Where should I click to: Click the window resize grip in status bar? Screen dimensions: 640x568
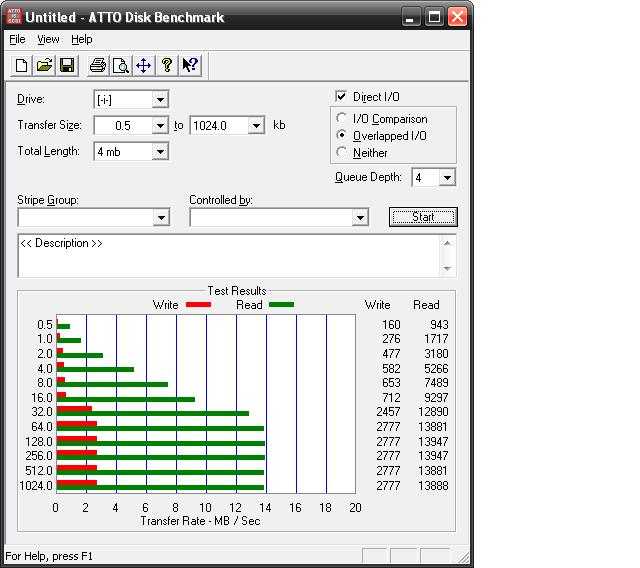464,557
